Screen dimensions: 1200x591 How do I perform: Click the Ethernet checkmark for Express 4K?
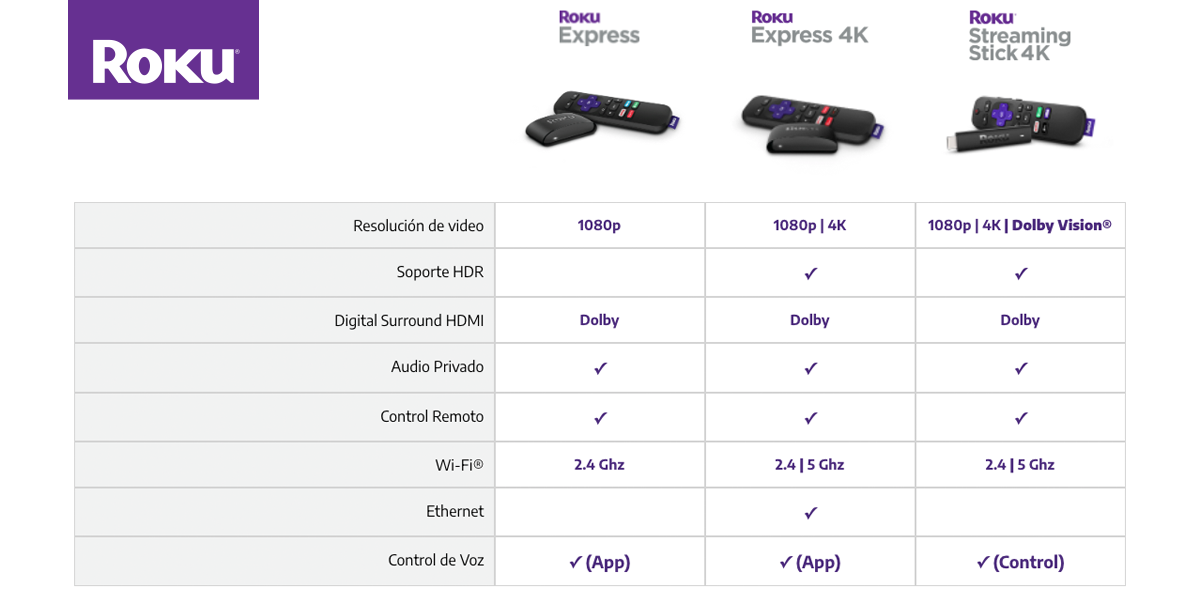pyautogui.click(x=811, y=513)
